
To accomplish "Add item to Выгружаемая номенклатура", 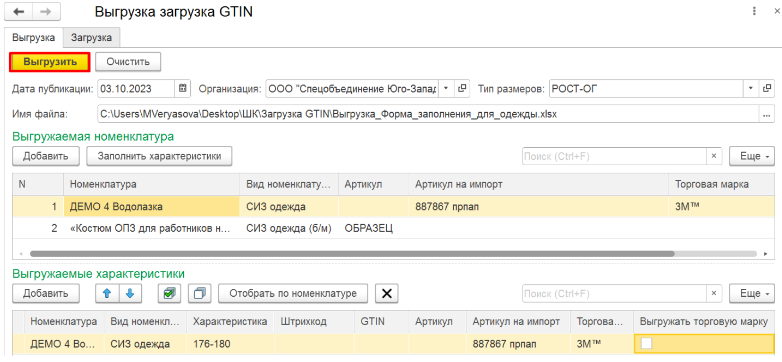I will coord(45,156).
